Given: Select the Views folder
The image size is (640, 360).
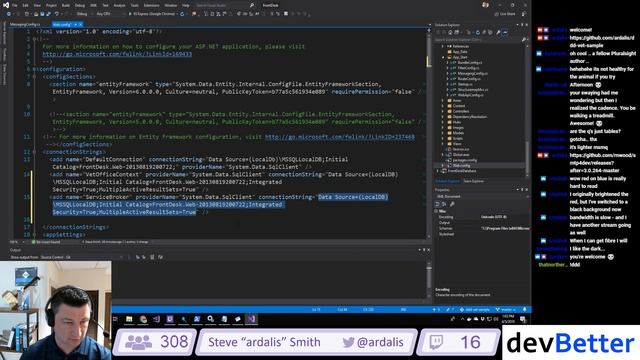Looking at the screenshot, I should [457, 144].
